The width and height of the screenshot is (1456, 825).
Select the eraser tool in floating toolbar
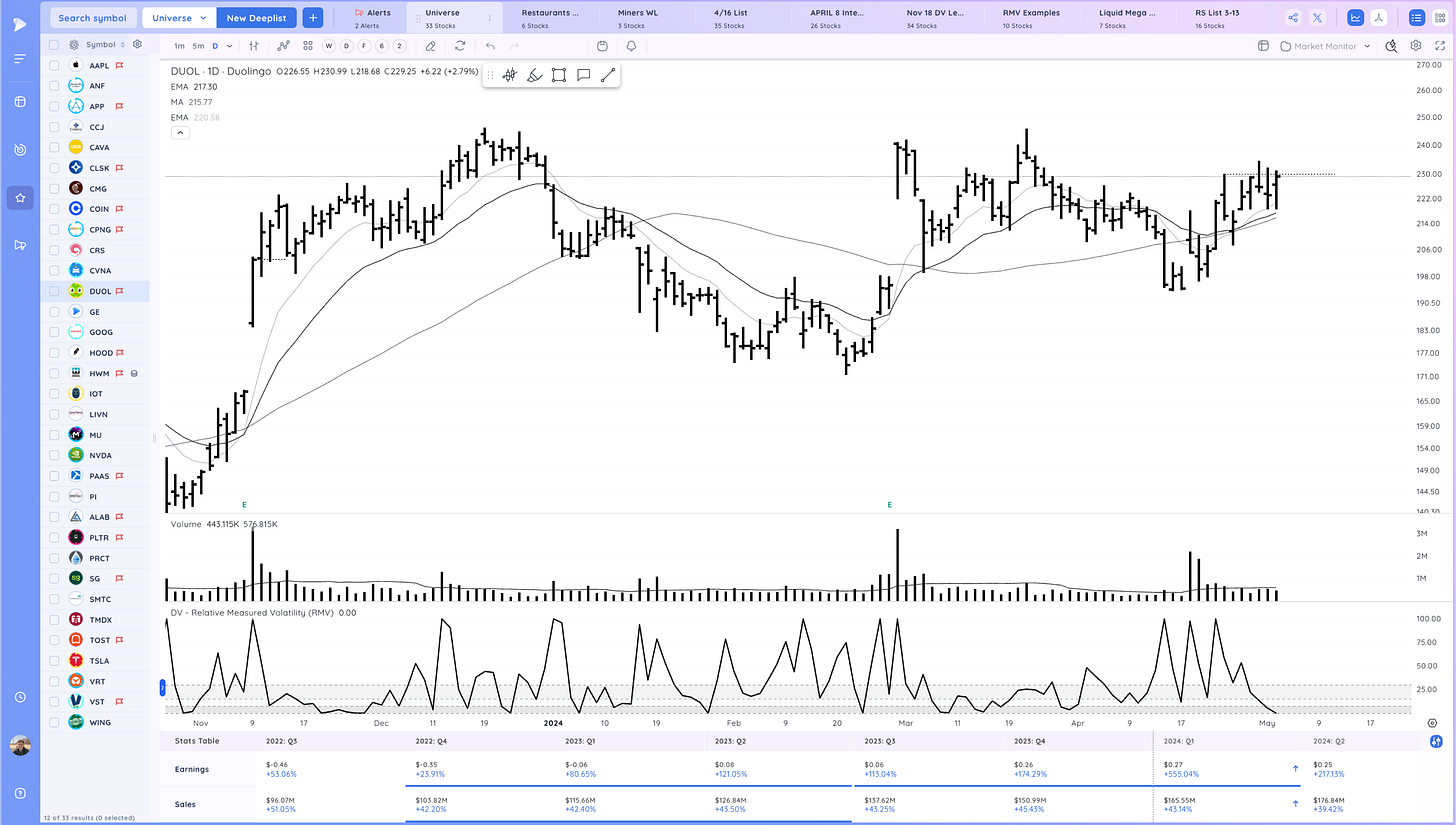(534, 75)
